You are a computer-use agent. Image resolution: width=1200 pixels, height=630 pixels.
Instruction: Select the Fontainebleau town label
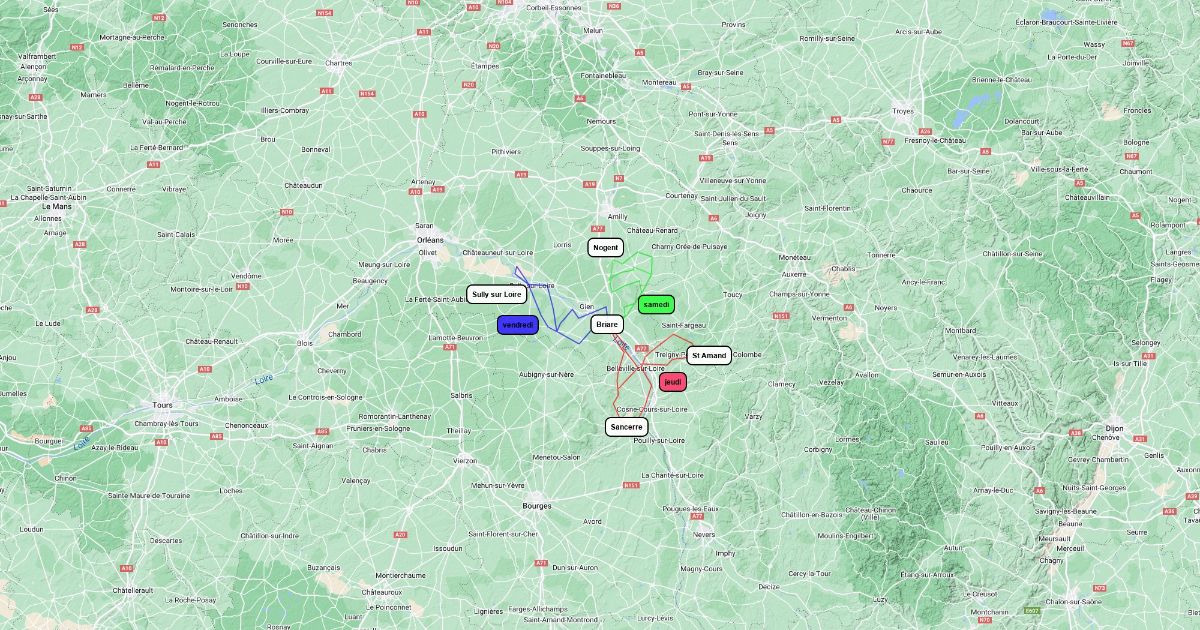[x=603, y=75]
